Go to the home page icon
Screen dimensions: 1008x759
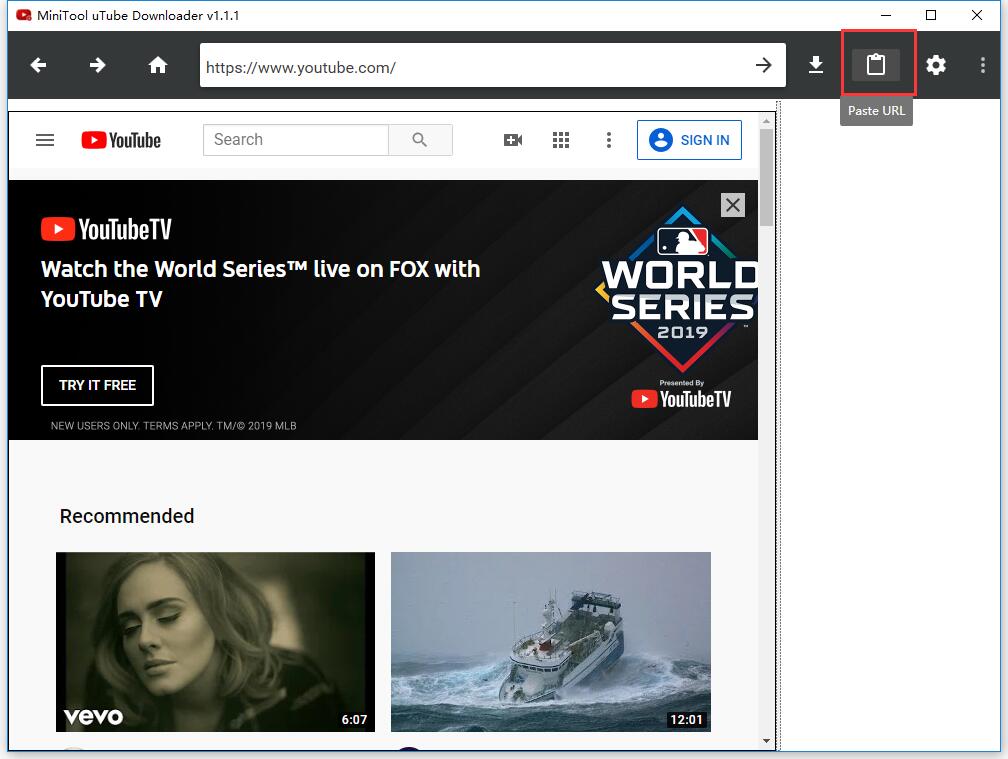[158, 65]
